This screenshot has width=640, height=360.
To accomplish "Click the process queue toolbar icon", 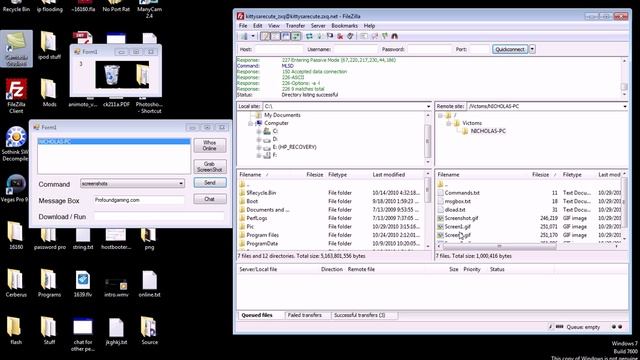I will pyautogui.click(x=320, y=36).
